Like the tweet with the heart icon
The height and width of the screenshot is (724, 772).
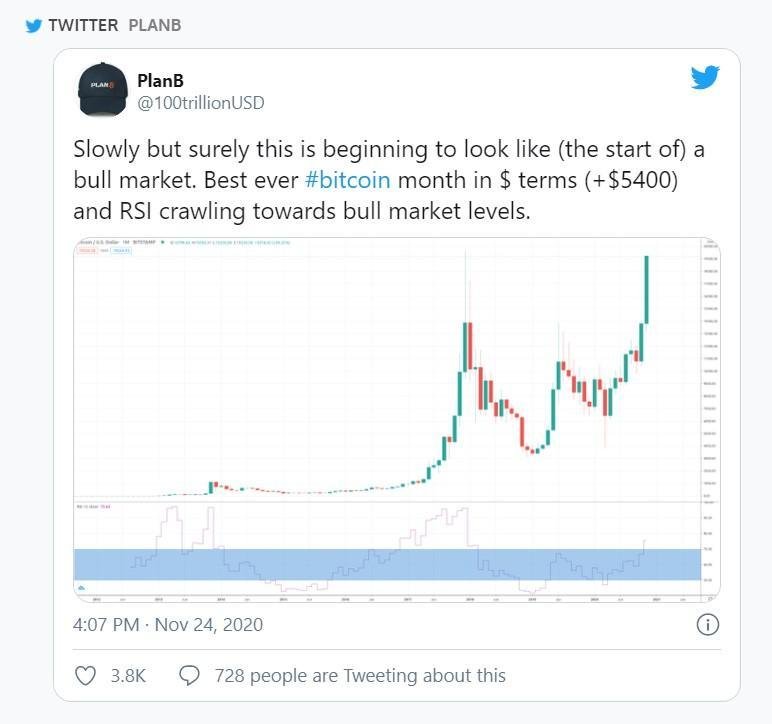[87, 675]
